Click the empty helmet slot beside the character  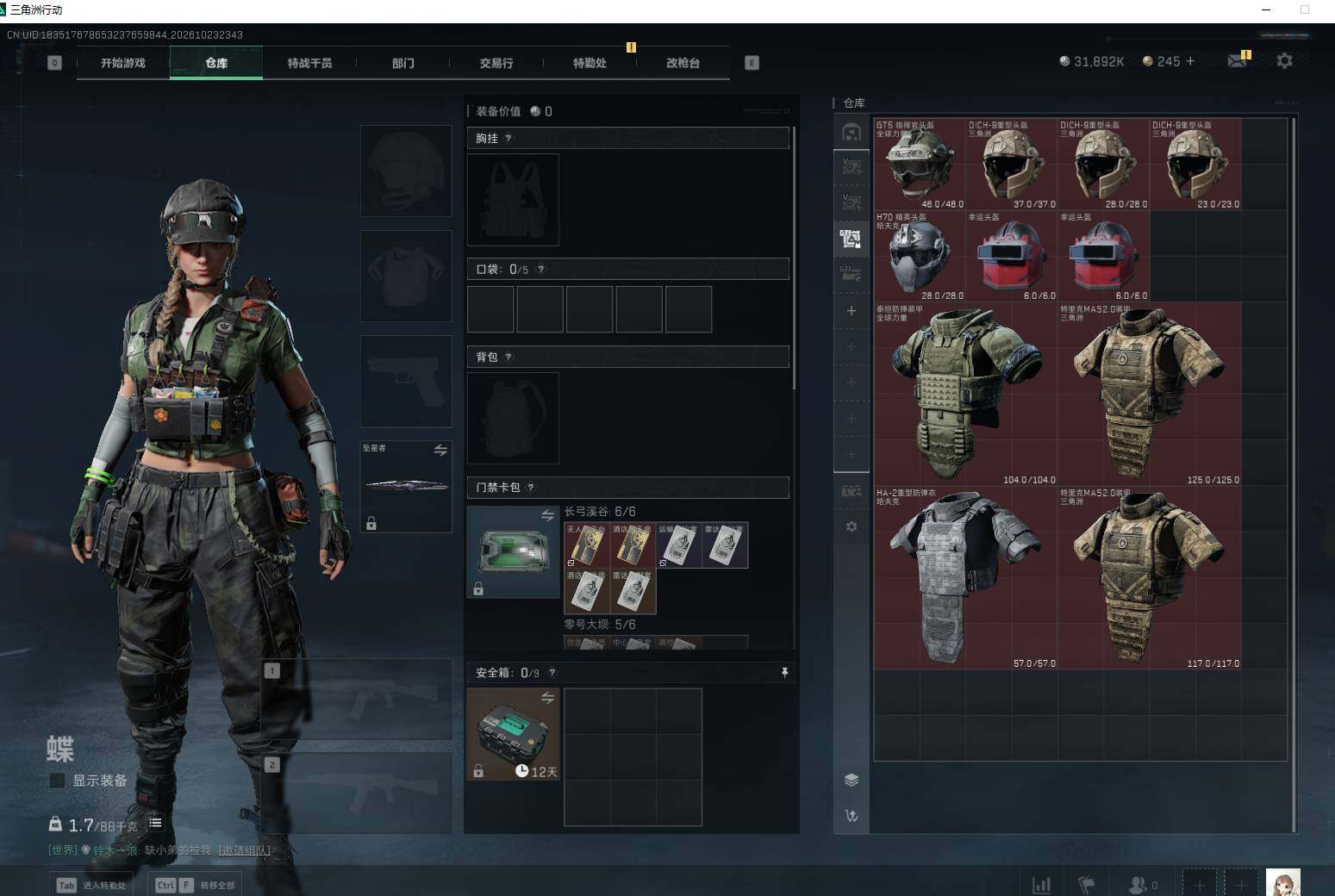406,171
